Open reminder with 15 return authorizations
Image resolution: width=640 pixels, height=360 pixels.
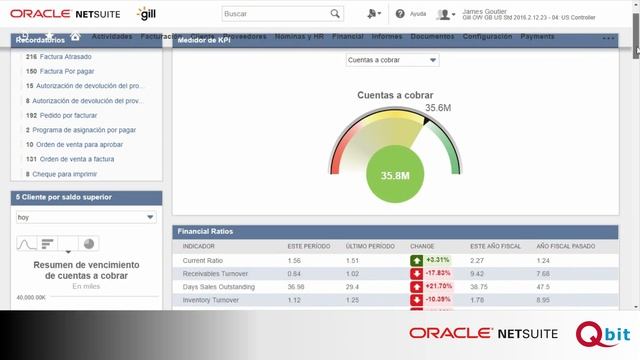(x=84, y=86)
